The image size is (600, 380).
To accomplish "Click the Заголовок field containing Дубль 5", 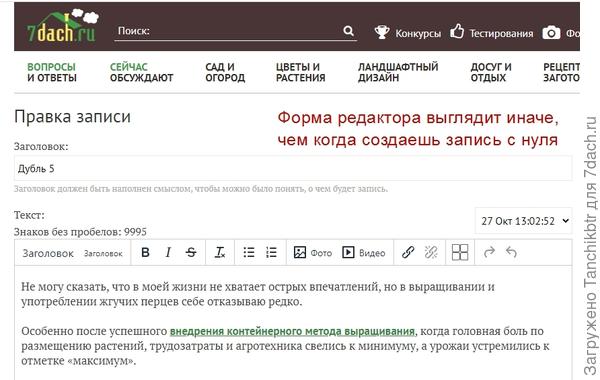I will point(293,168).
